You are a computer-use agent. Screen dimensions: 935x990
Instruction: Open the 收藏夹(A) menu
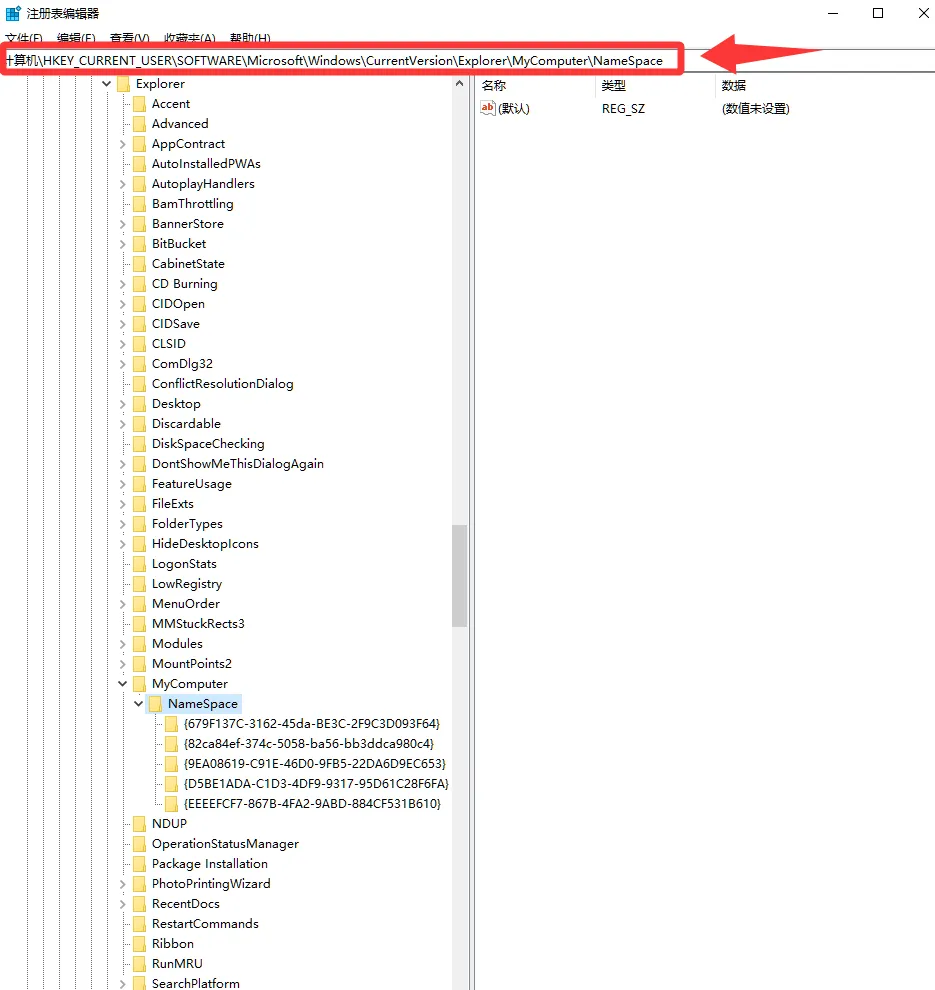[x=190, y=38]
